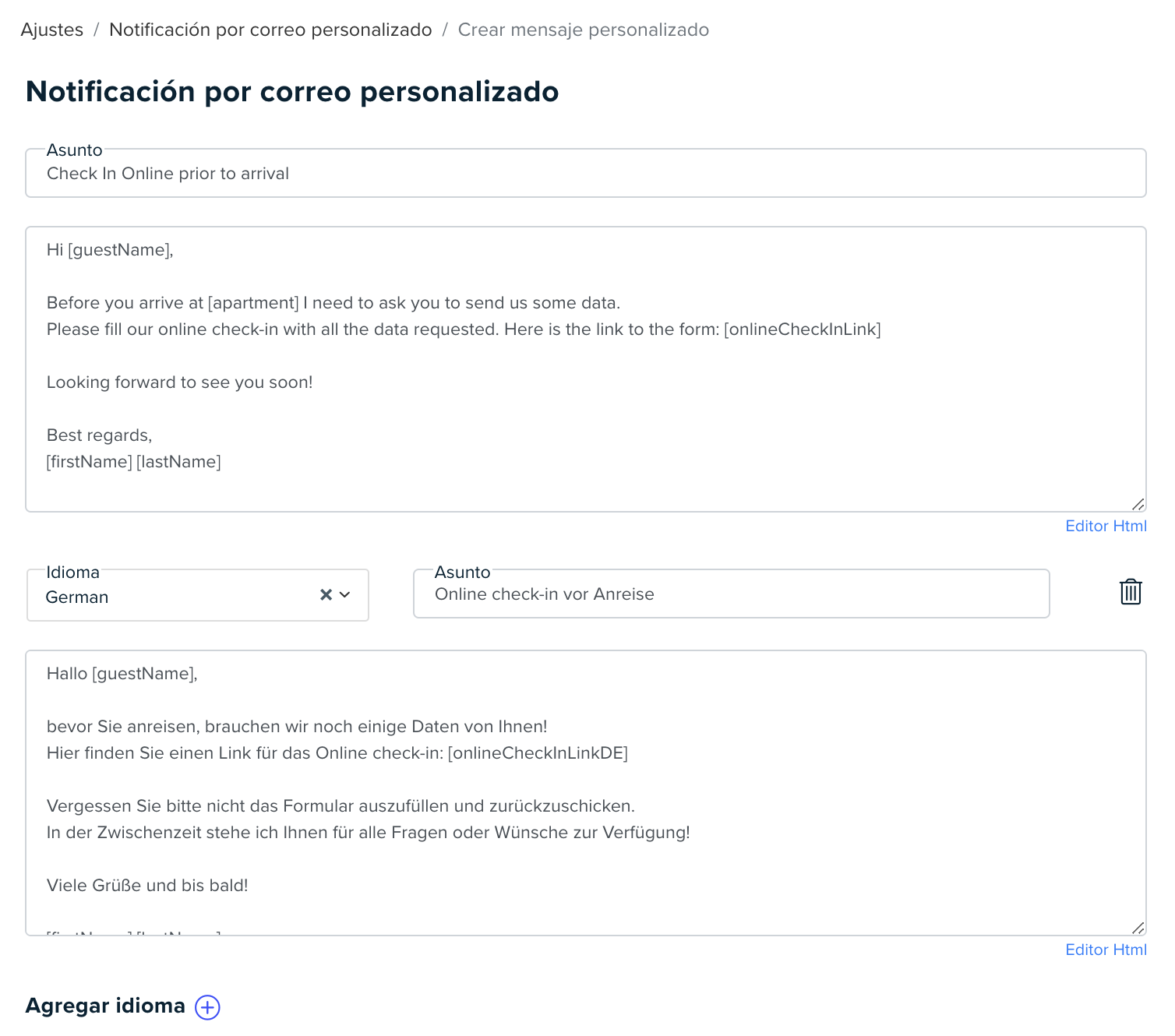Click inside the English message starting Hi [guestName]

[586, 369]
